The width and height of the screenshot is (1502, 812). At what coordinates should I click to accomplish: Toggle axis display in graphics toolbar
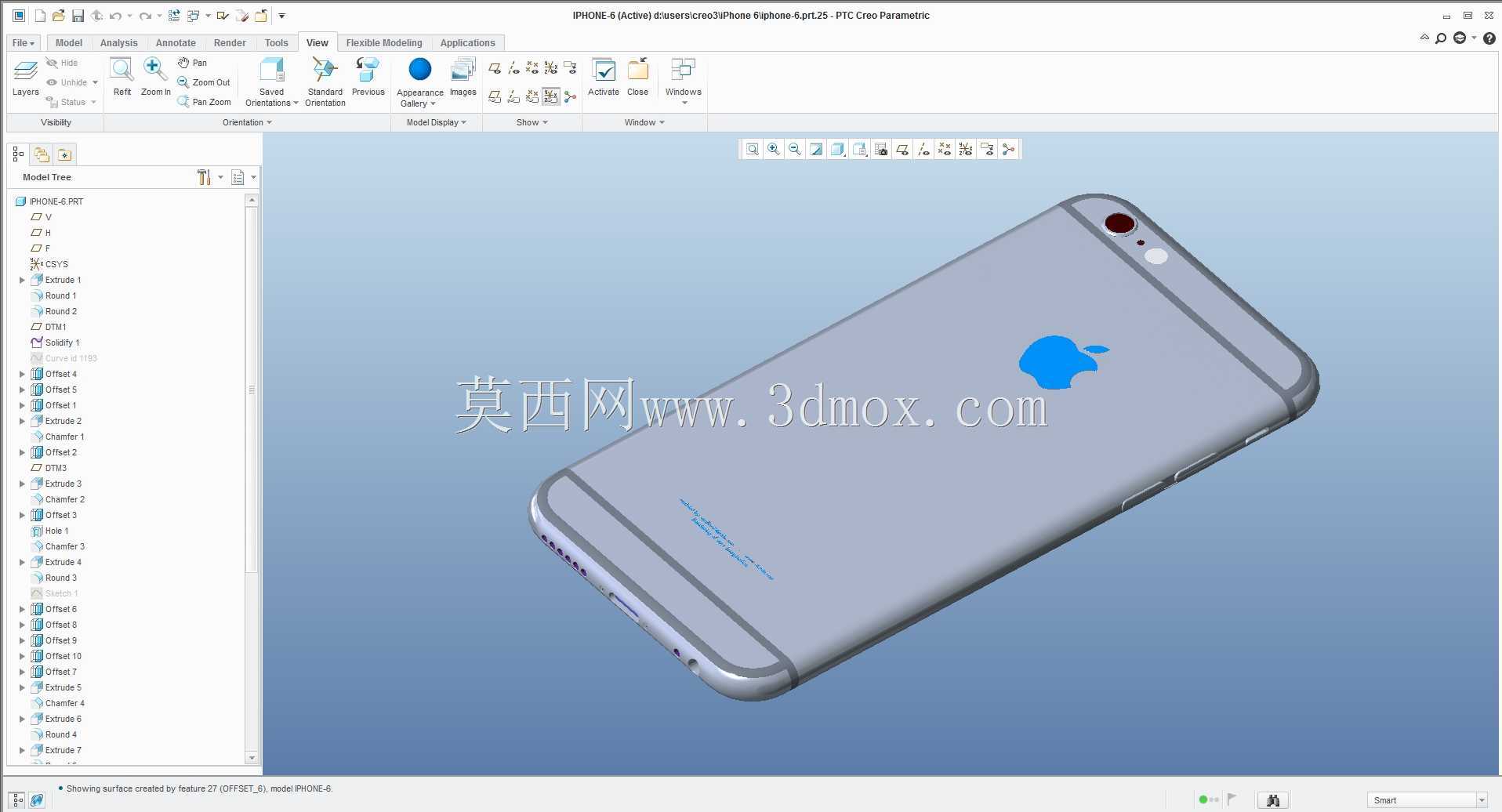[923, 149]
